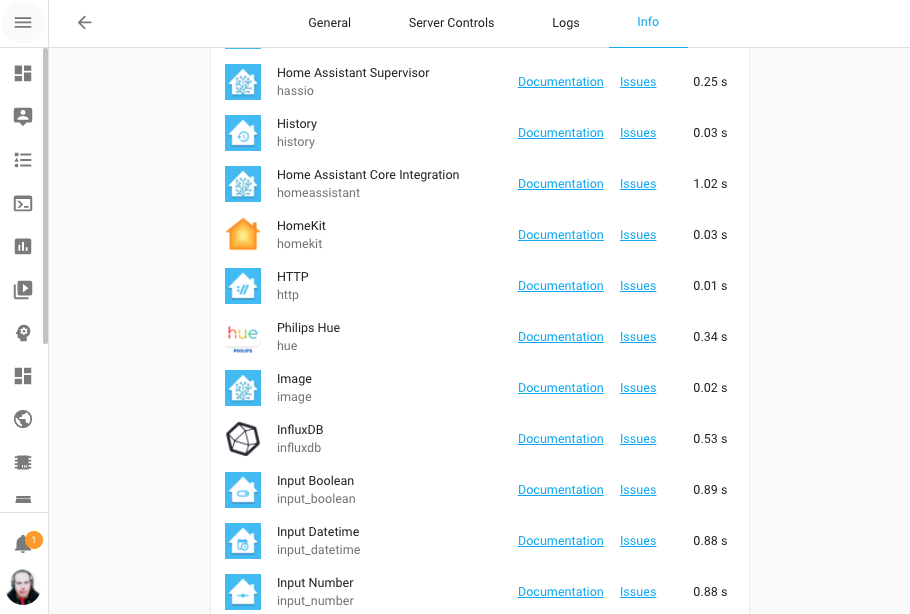
Task: Click the orange HomeKit house icon
Action: [242, 234]
